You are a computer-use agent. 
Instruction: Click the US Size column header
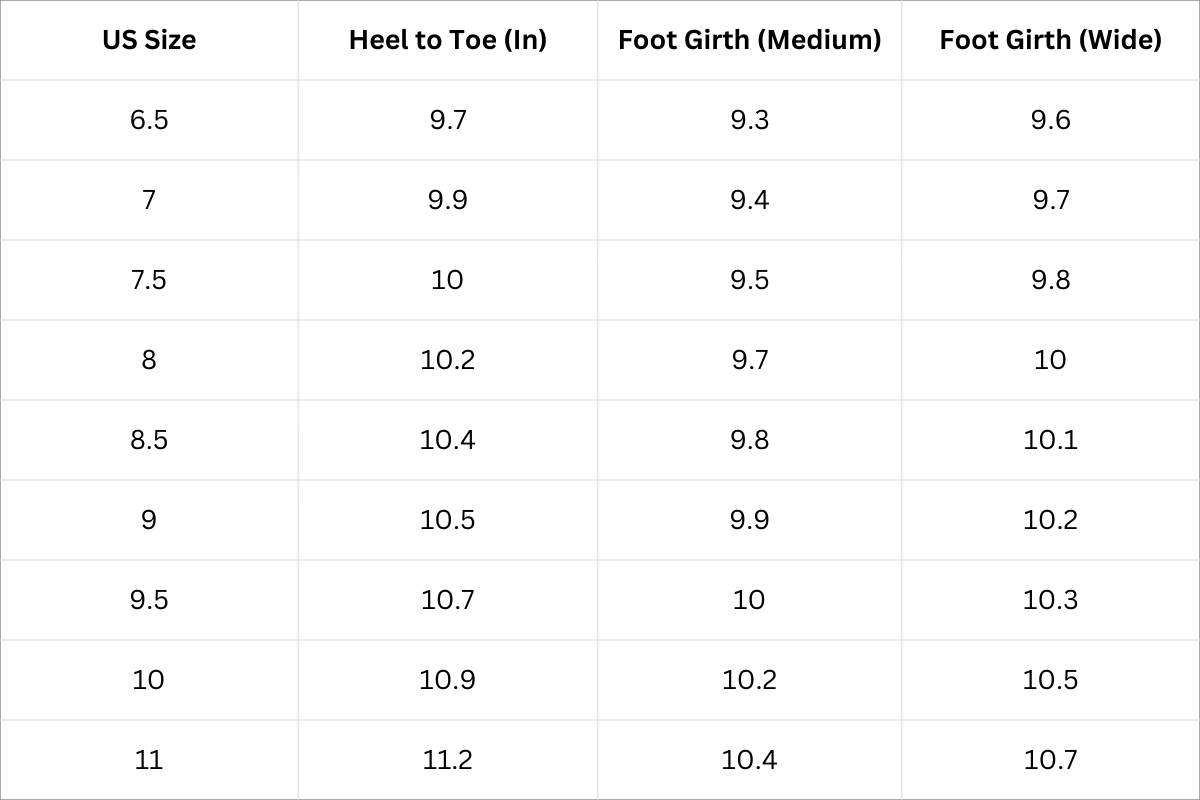[149, 40]
